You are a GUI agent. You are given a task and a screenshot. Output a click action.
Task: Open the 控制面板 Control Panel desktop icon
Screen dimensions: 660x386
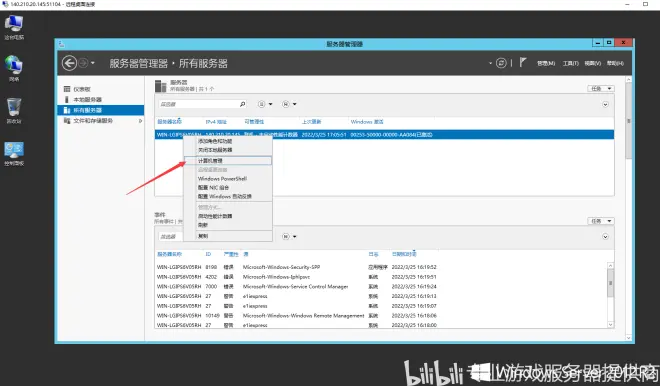click(14, 154)
